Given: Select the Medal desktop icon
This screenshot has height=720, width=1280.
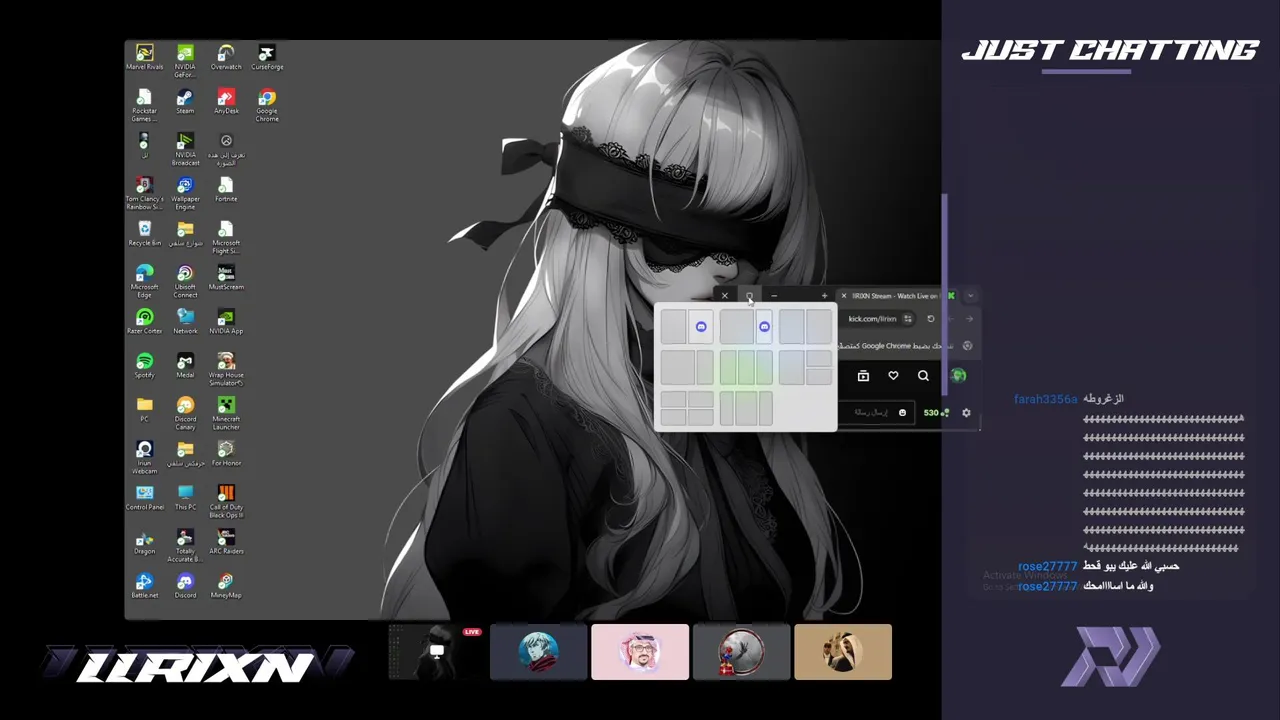Looking at the screenshot, I should (x=185, y=366).
